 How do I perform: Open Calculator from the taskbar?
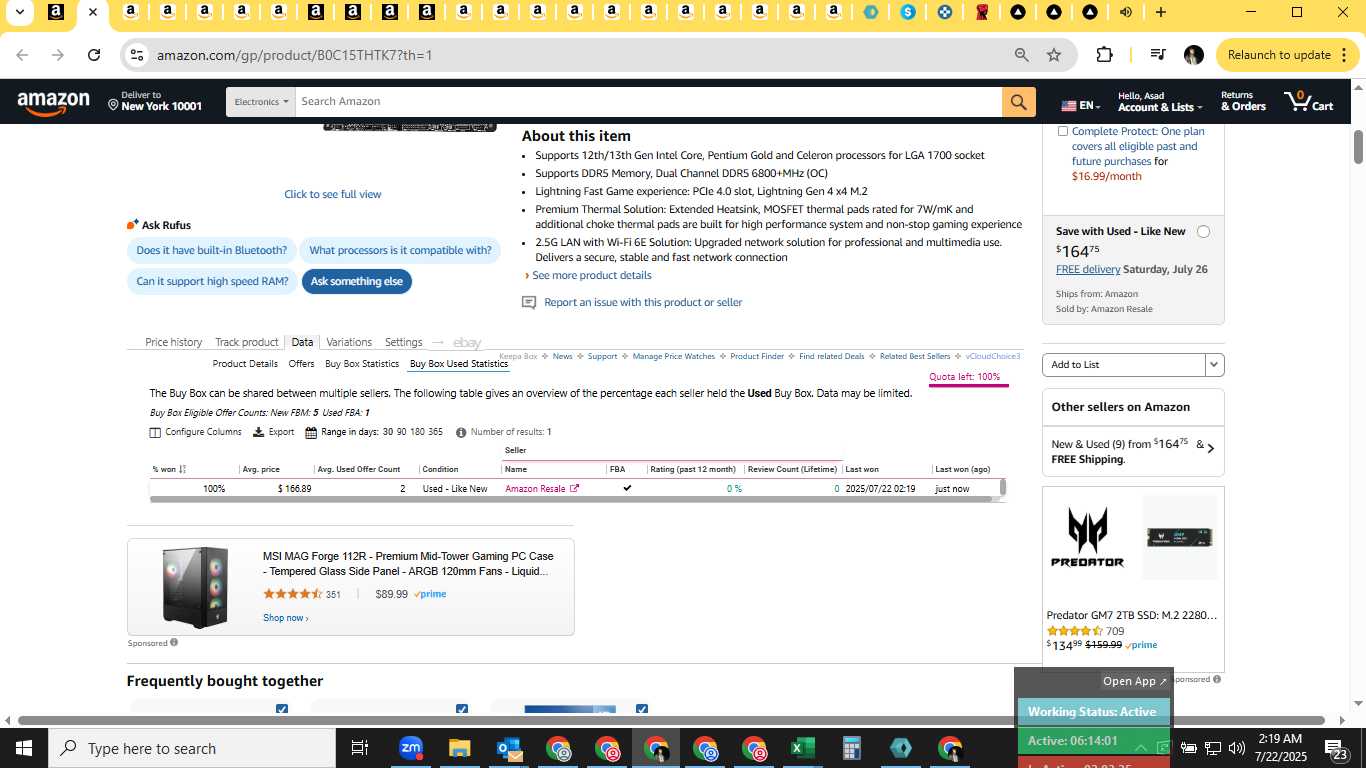[x=852, y=748]
